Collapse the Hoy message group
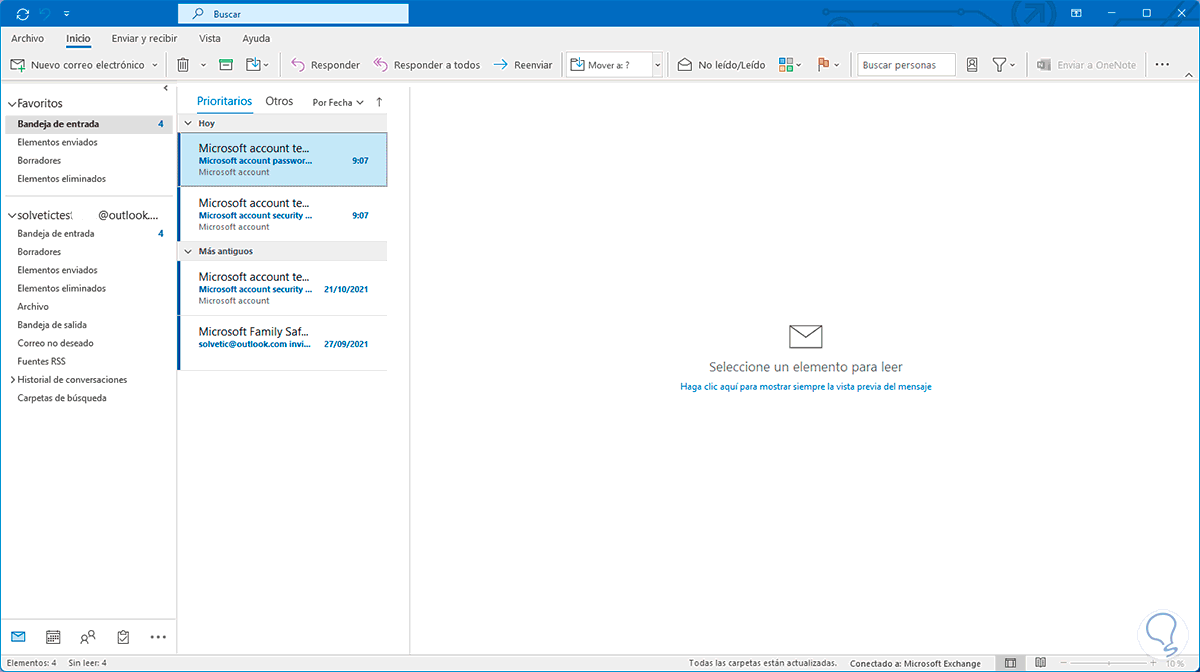 click(188, 123)
